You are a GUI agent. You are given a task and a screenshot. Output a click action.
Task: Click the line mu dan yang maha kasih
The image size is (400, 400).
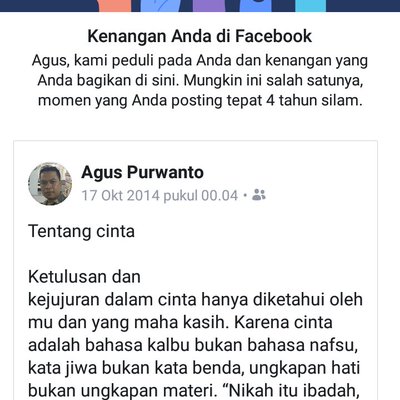180,323
